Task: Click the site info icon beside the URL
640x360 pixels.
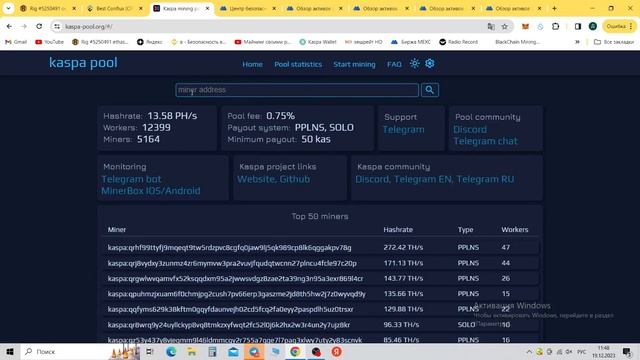Action: tap(57, 27)
